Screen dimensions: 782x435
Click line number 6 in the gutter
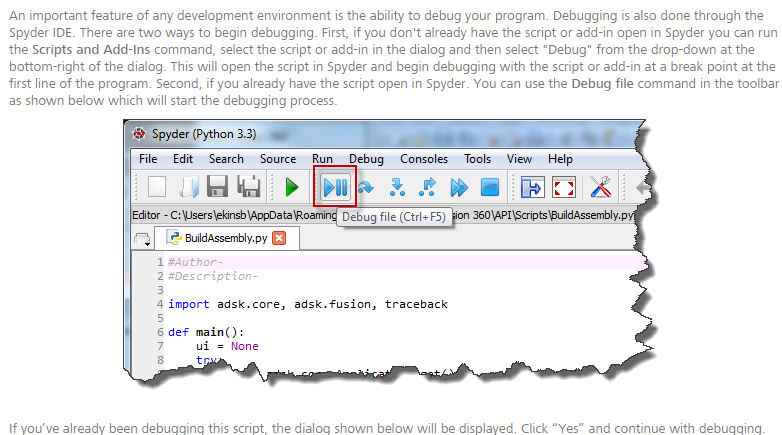point(160,332)
